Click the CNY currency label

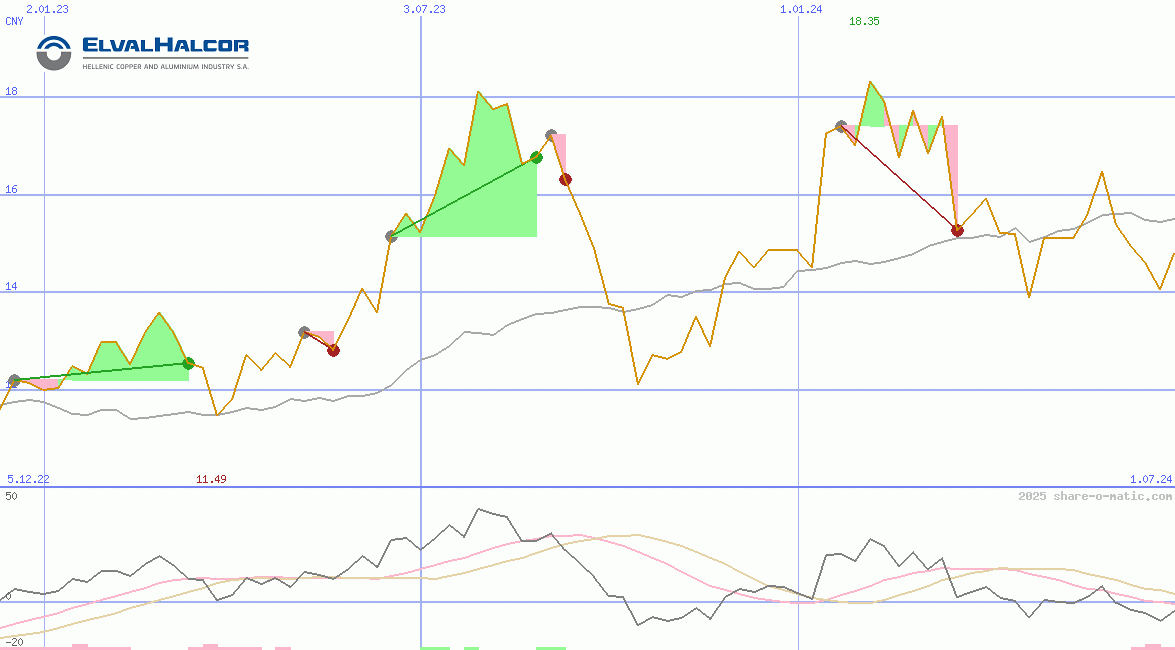tap(14, 21)
